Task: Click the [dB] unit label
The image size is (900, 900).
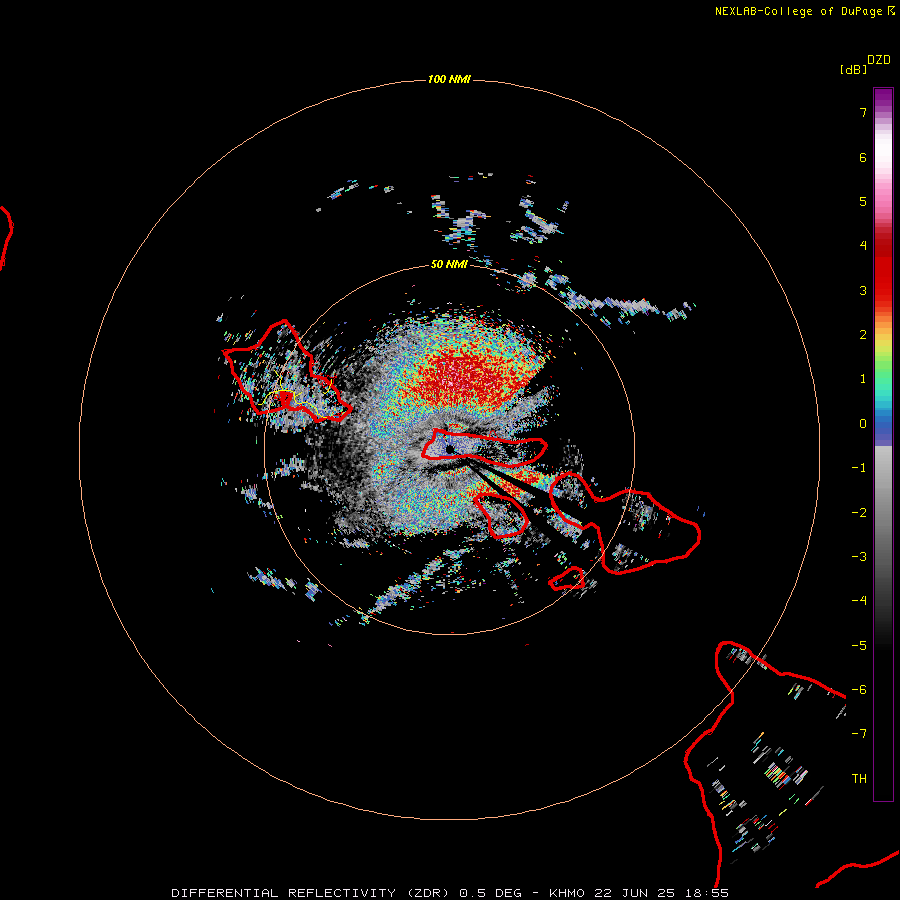Action: coord(853,69)
